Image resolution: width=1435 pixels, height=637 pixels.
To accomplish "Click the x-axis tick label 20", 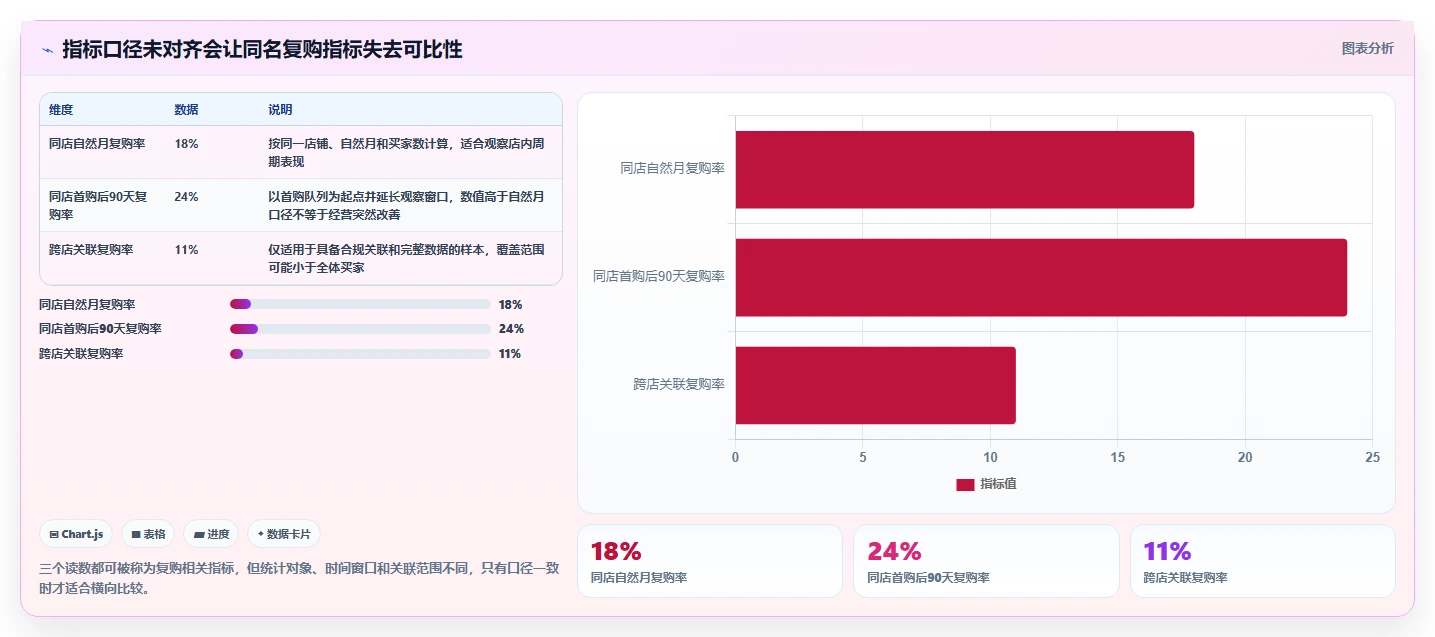I will tap(1245, 457).
